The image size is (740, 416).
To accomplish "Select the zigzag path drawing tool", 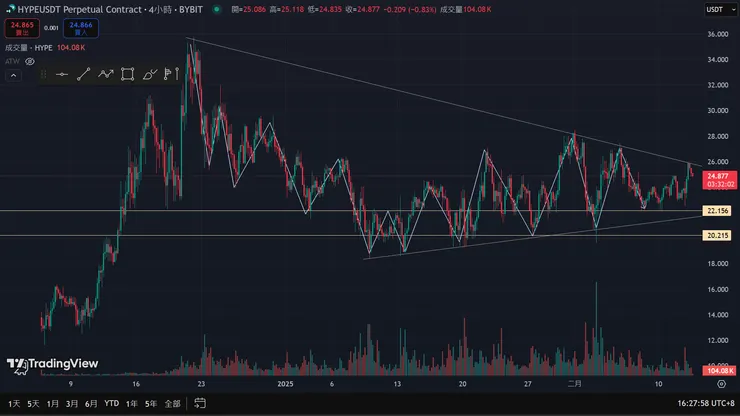I will click(x=106, y=74).
